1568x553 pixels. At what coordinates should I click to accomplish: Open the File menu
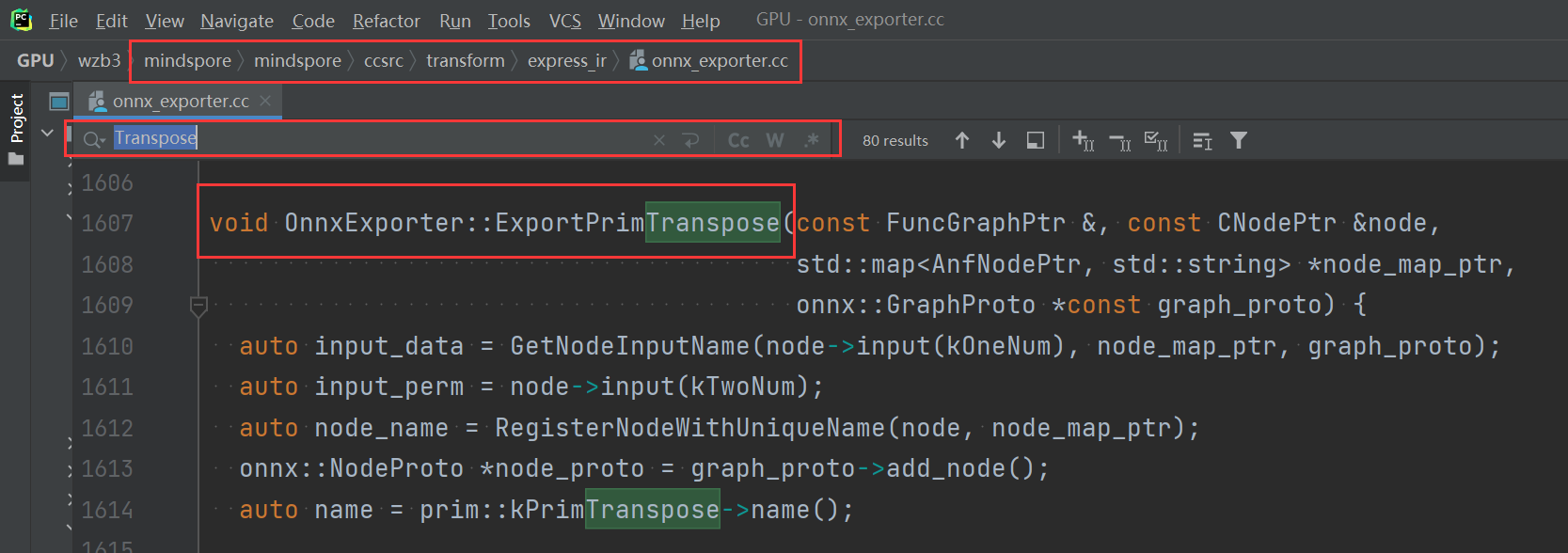point(64,21)
